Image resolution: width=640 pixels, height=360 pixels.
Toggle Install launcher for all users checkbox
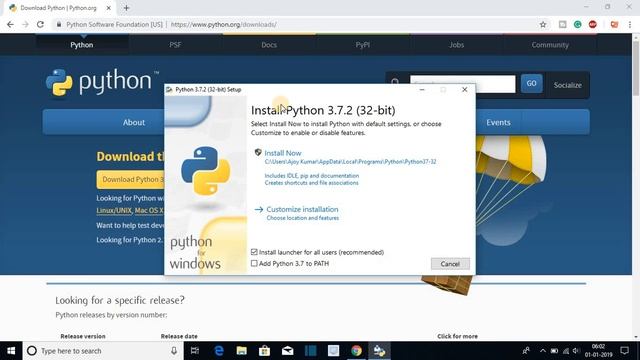(x=254, y=252)
